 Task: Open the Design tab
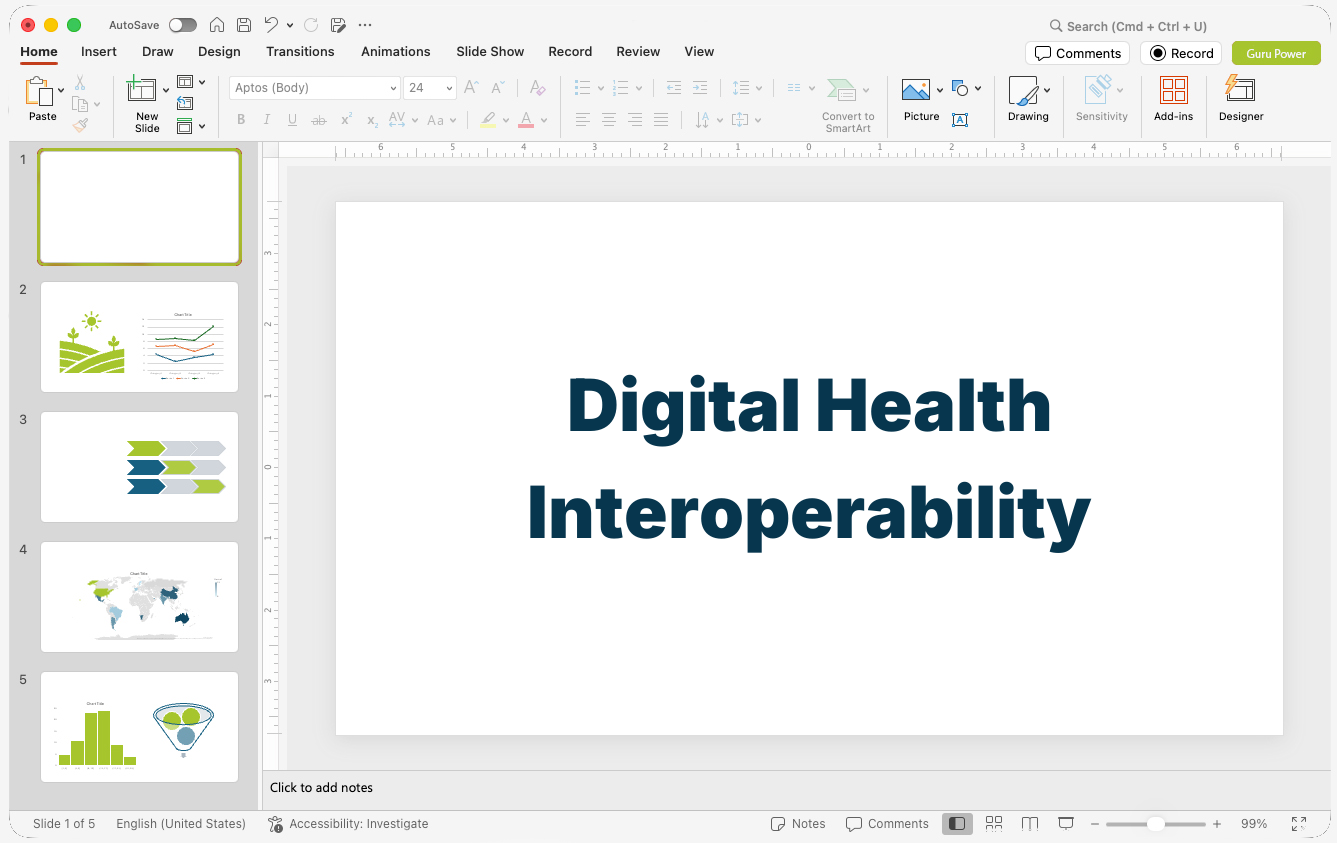point(219,51)
